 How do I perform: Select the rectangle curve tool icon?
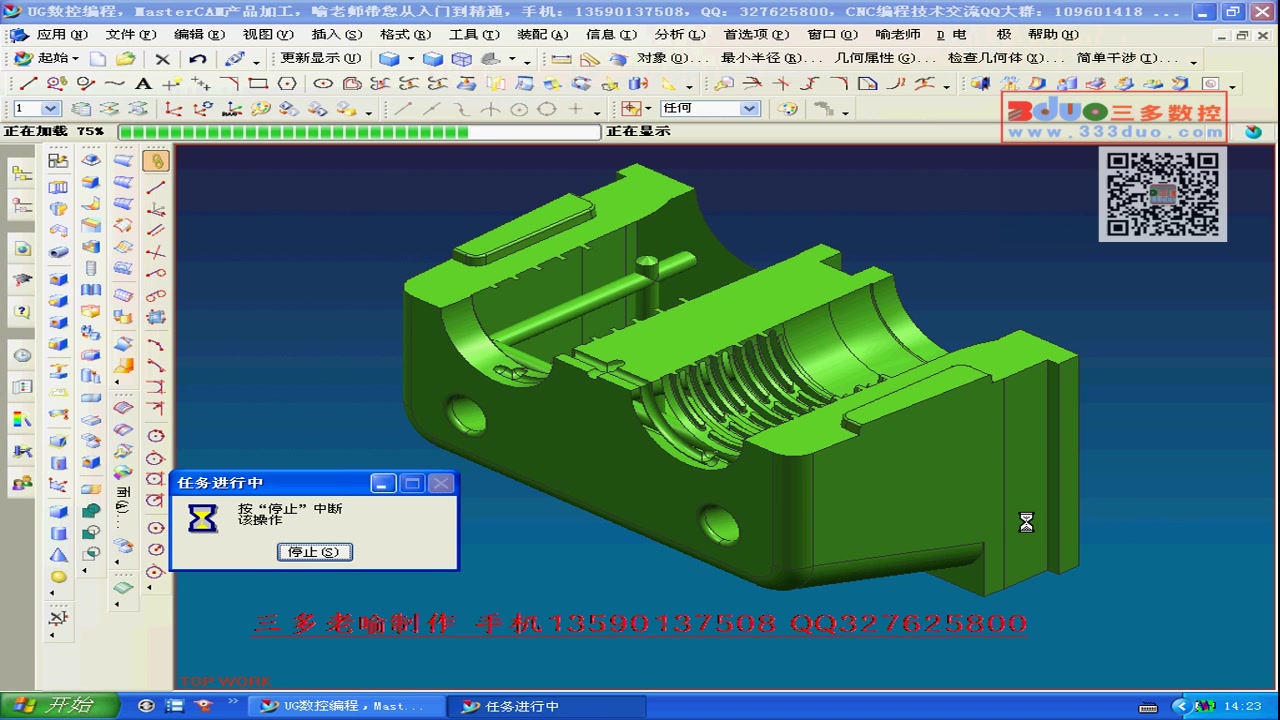point(258,84)
